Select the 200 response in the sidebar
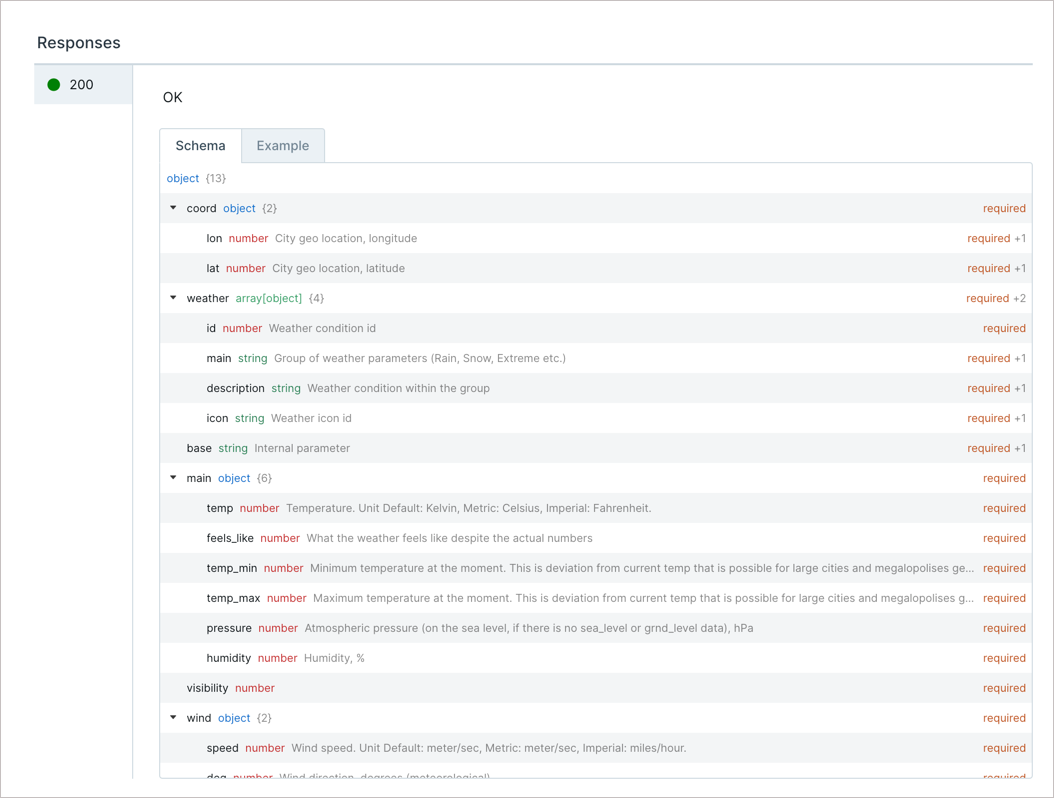 click(82, 84)
